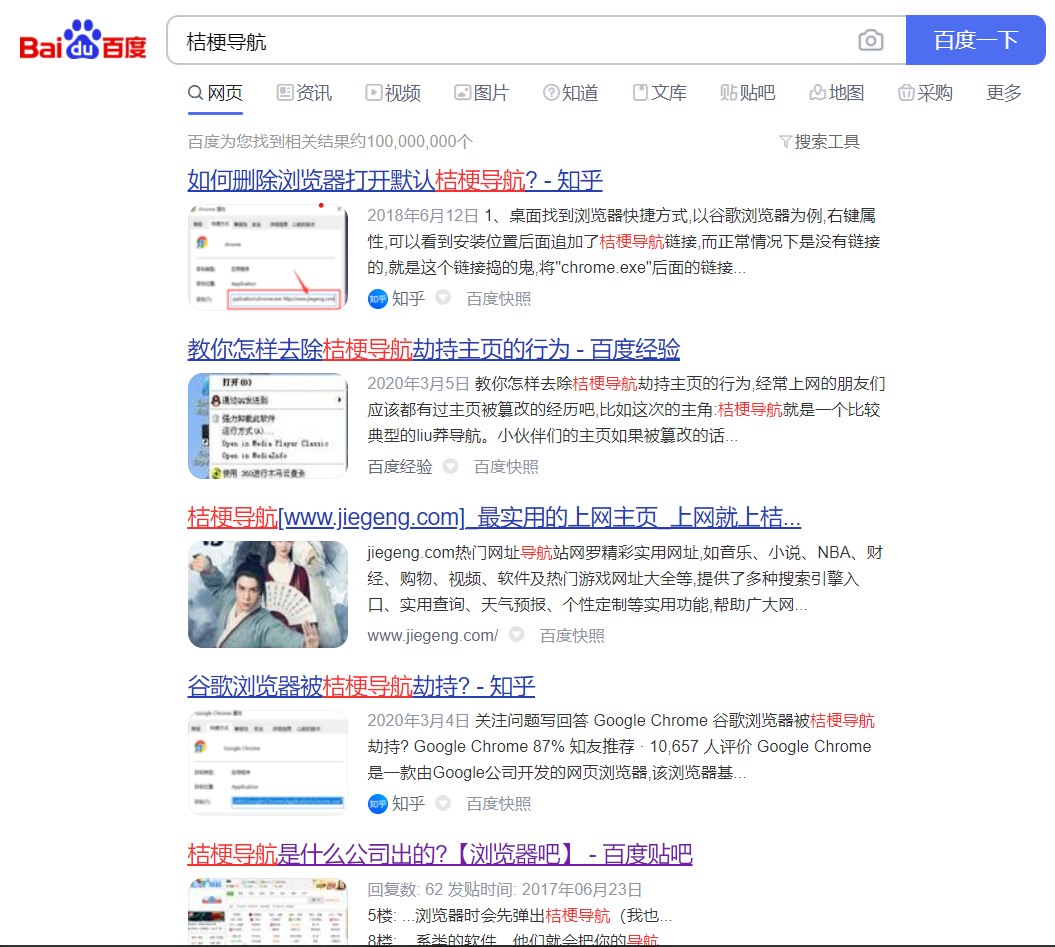Click thumbnail of first 知乎 result

click(268, 257)
